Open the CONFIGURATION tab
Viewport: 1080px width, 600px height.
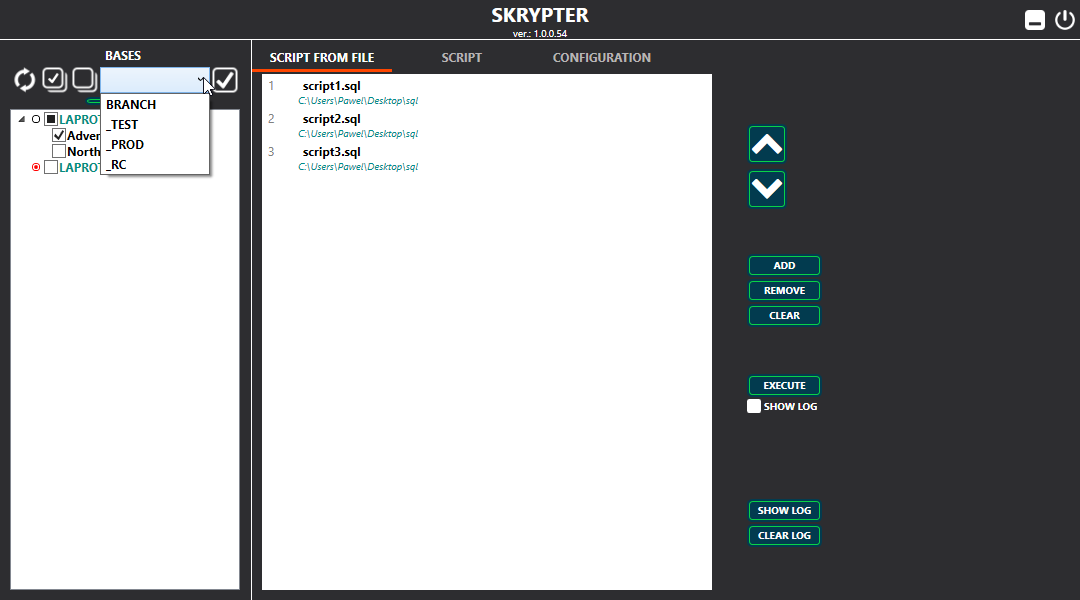point(601,58)
